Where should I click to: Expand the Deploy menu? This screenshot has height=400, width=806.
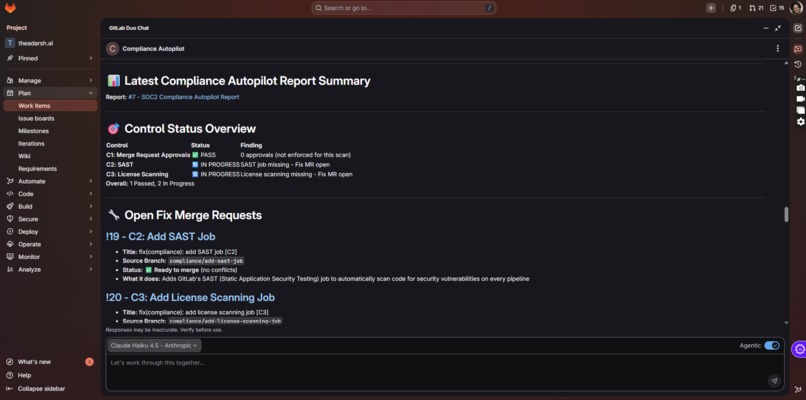click(x=49, y=231)
